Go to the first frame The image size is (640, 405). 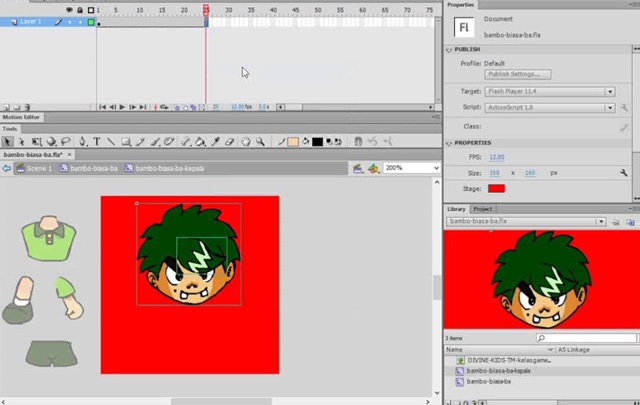(x=102, y=107)
